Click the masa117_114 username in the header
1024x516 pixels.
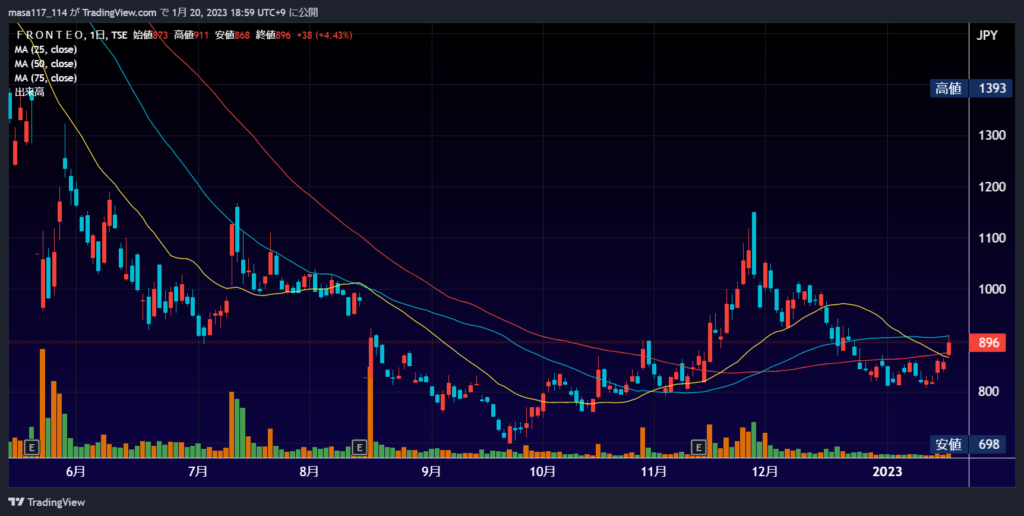(37, 12)
